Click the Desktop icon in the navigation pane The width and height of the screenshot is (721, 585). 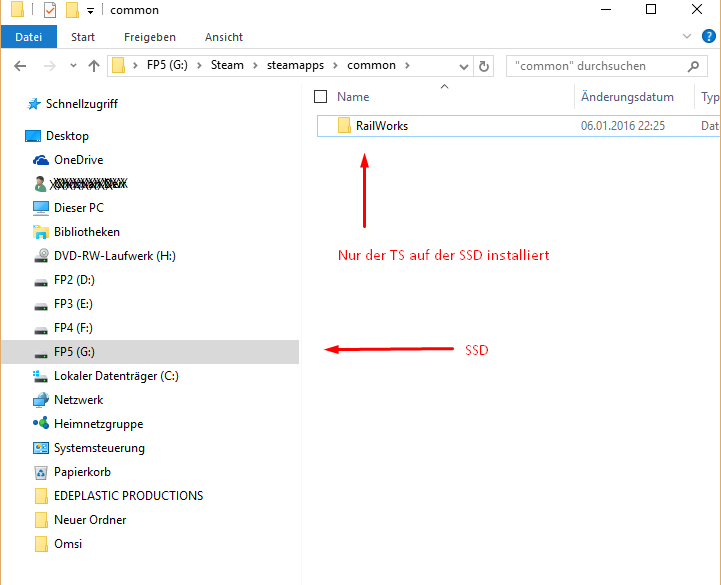pos(33,136)
